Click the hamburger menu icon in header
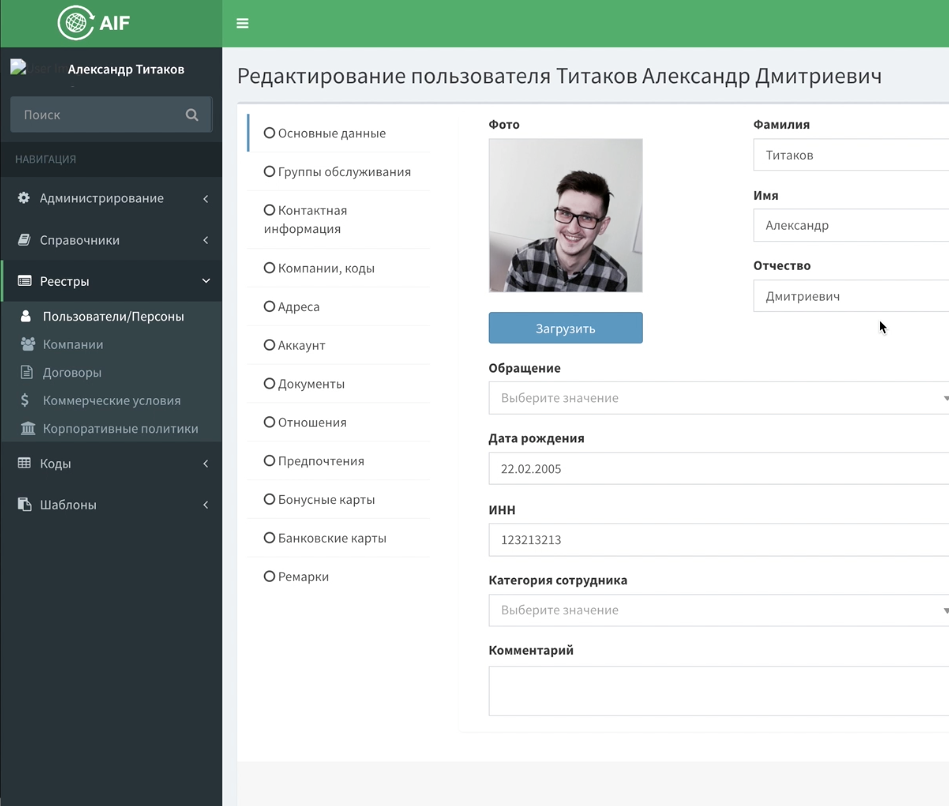This screenshot has height=806, width=949. [242, 23]
